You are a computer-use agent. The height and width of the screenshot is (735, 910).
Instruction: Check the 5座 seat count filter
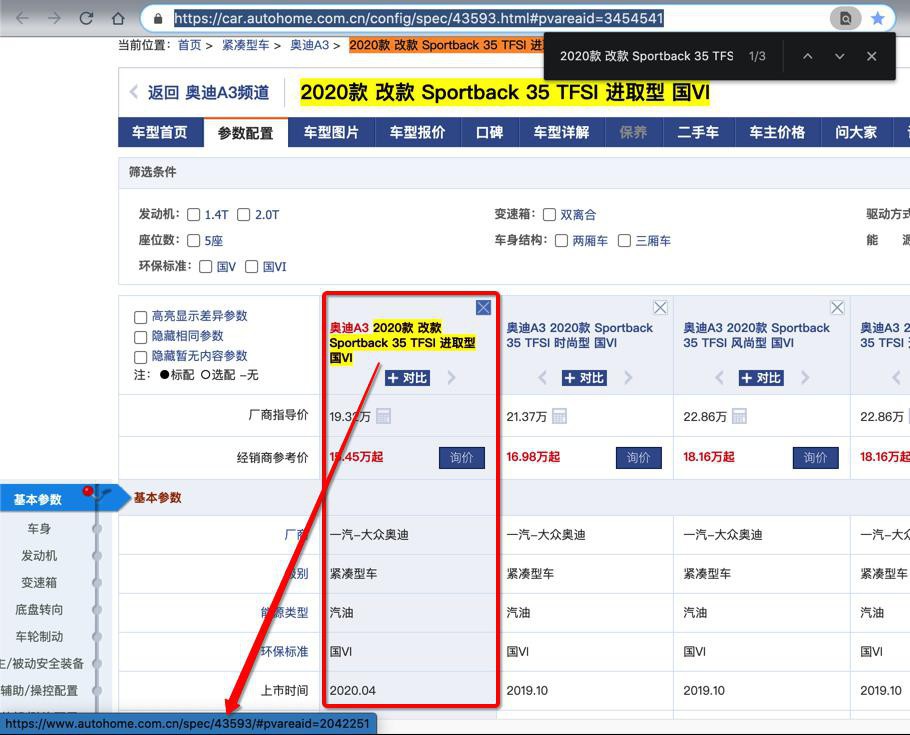(194, 240)
